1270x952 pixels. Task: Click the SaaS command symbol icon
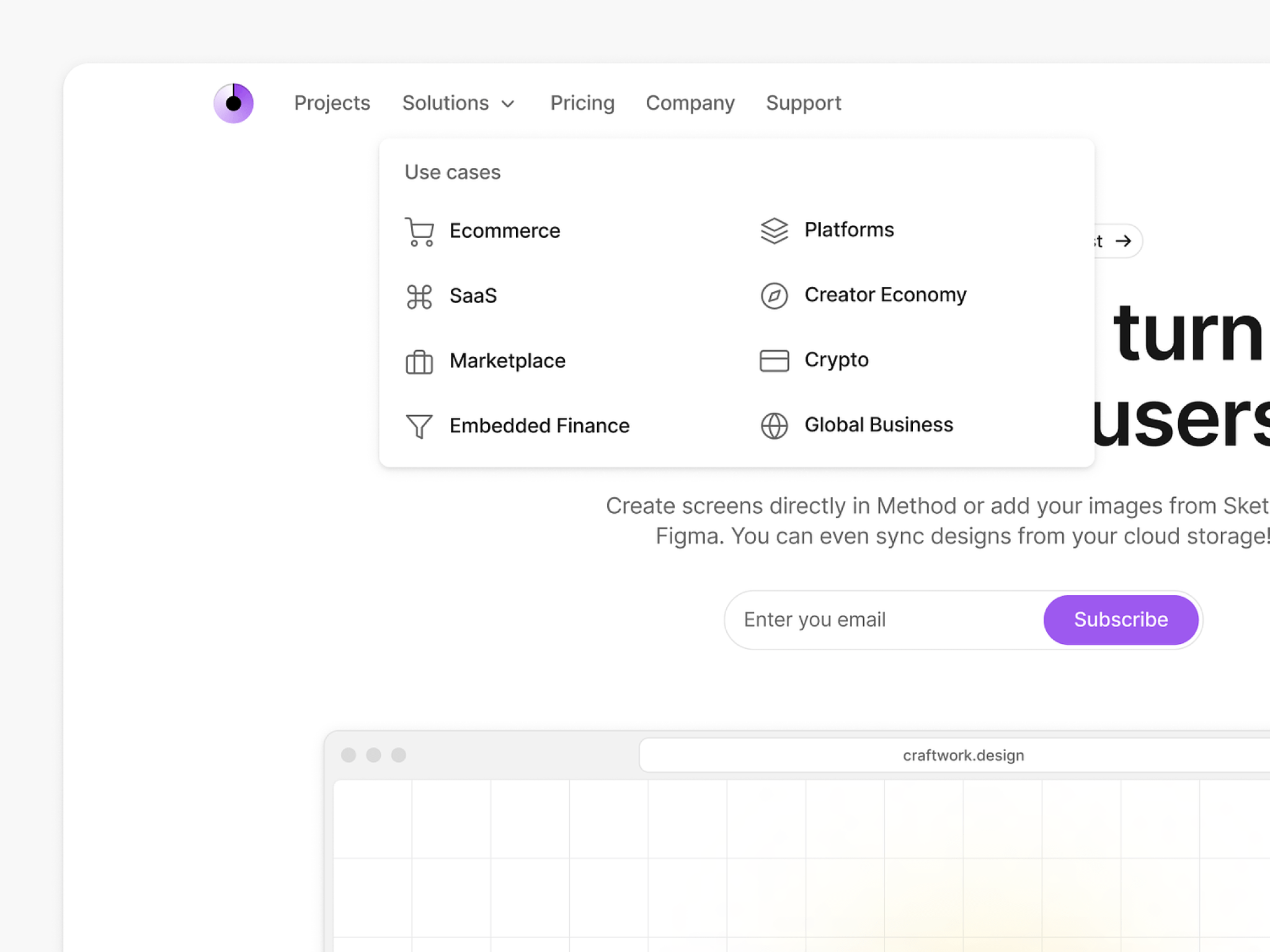click(x=419, y=296)
